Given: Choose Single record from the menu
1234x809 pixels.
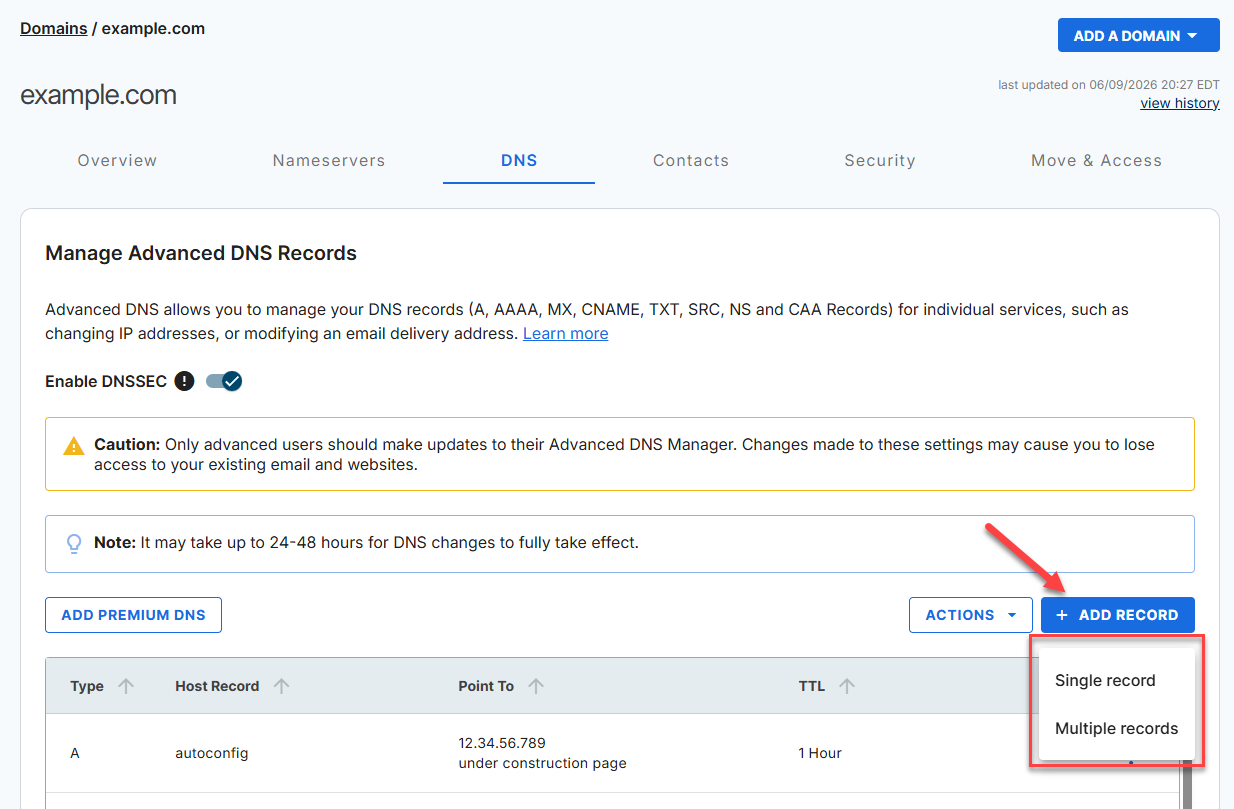Looking at the screenshot, I should click(1117, 680).
